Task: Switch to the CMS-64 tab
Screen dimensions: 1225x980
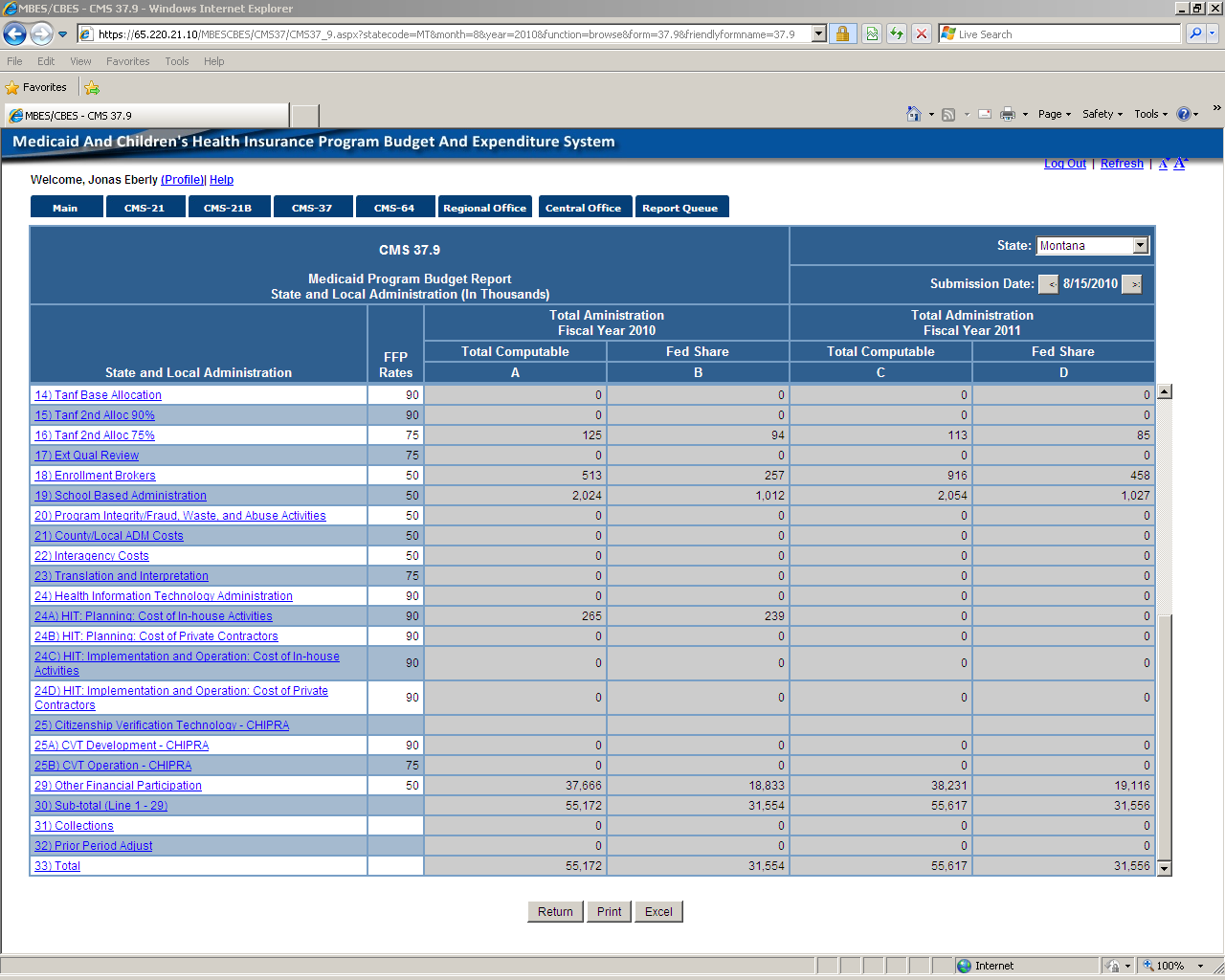Action: (x=394, y=208)
